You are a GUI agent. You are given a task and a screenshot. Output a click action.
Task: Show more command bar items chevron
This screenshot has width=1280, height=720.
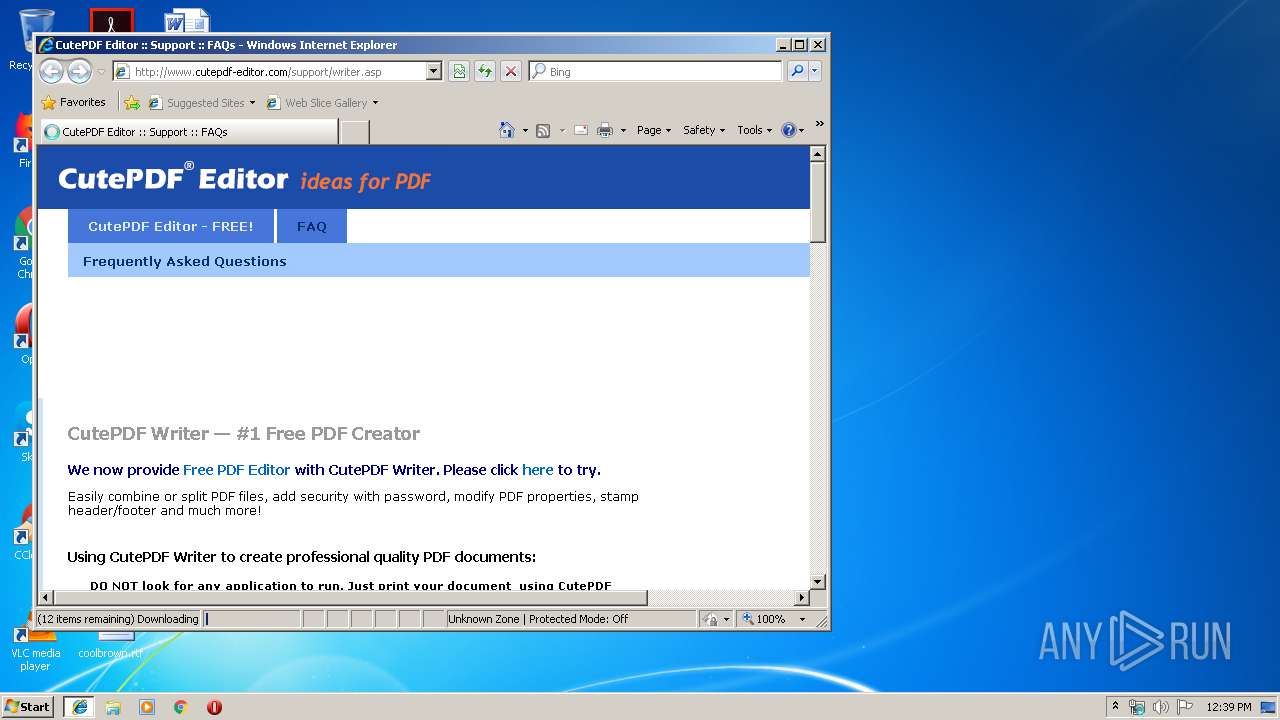click(x=819, y=124)
